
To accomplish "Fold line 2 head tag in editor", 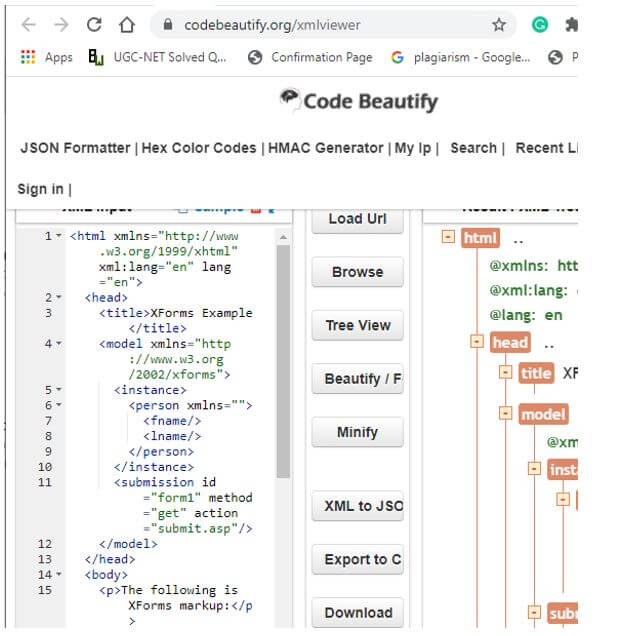I will pos(59,298).
